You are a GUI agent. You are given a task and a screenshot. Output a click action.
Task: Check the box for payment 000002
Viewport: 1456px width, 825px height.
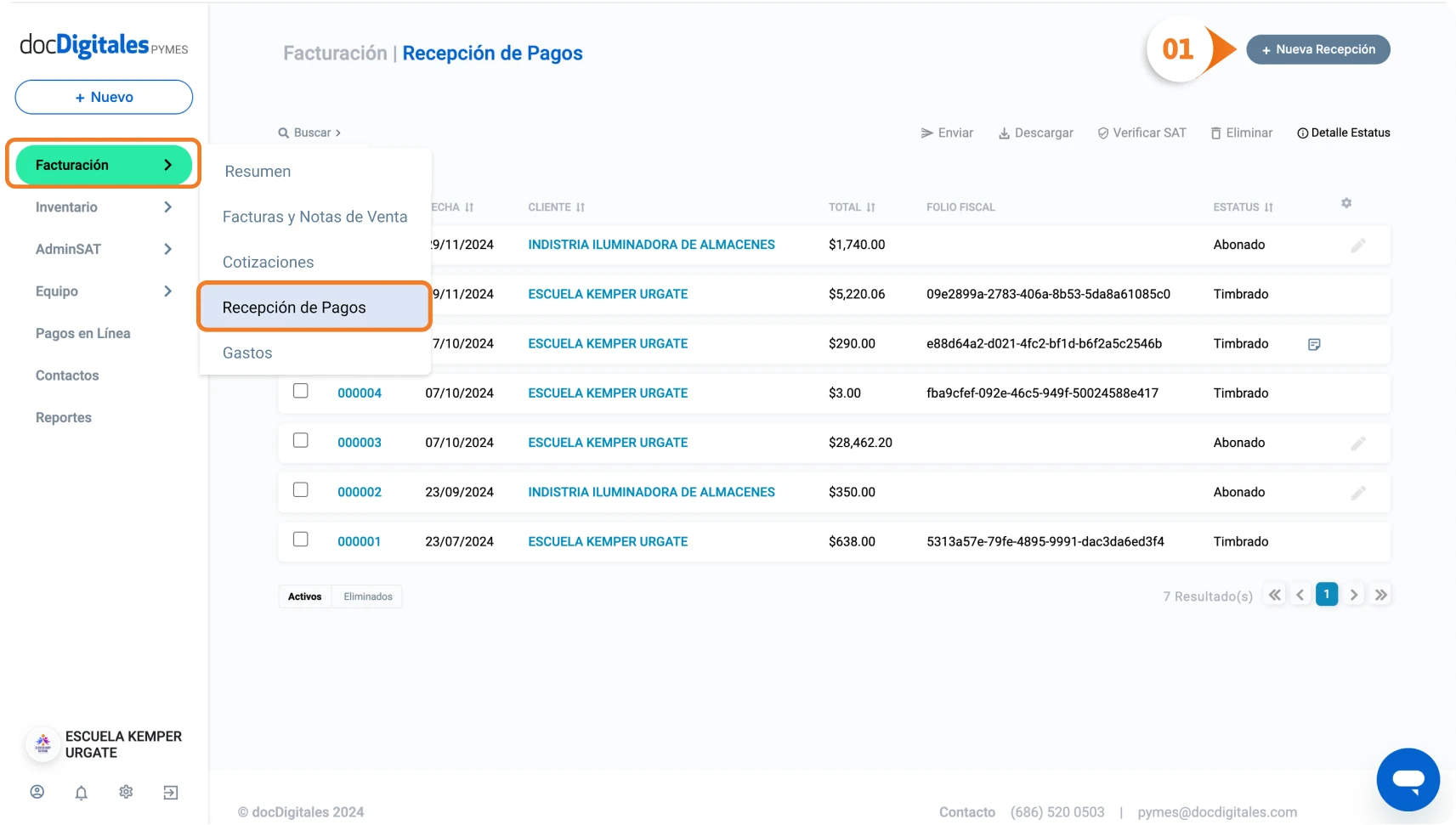pyautogui.click(x=301, y=489)
